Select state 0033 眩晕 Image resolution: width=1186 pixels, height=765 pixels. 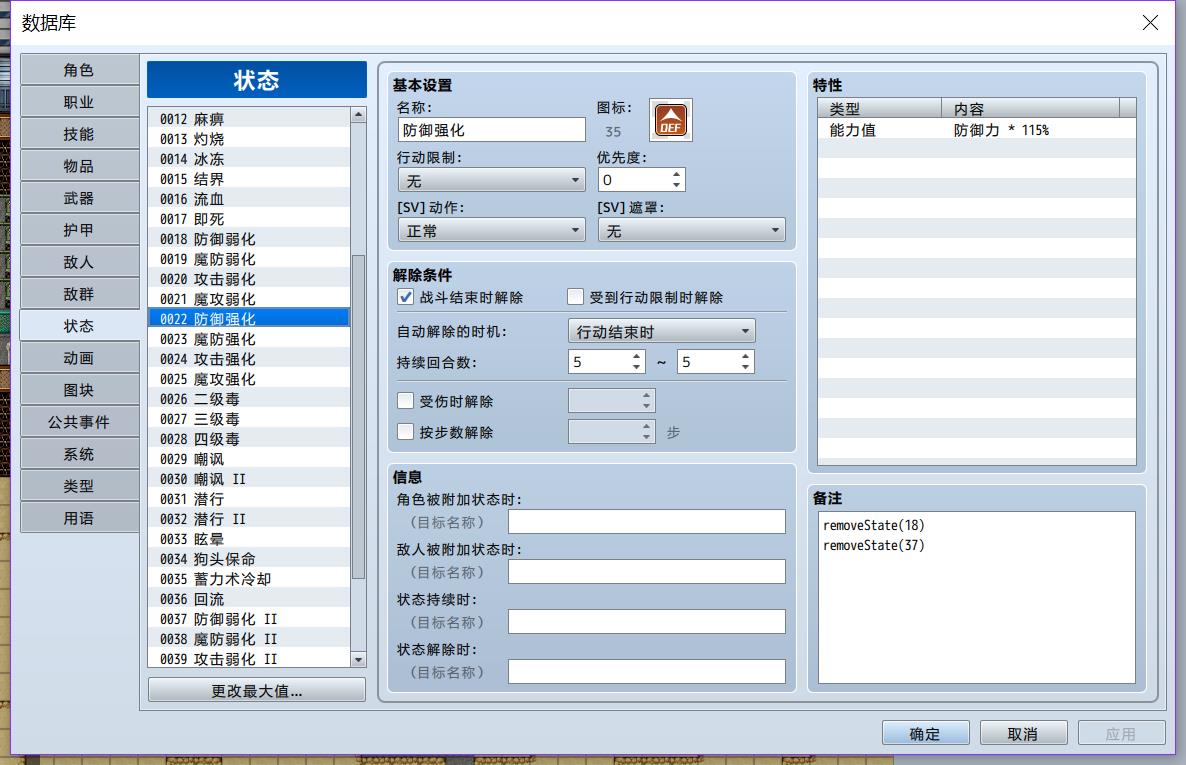[x=249, y=538]
